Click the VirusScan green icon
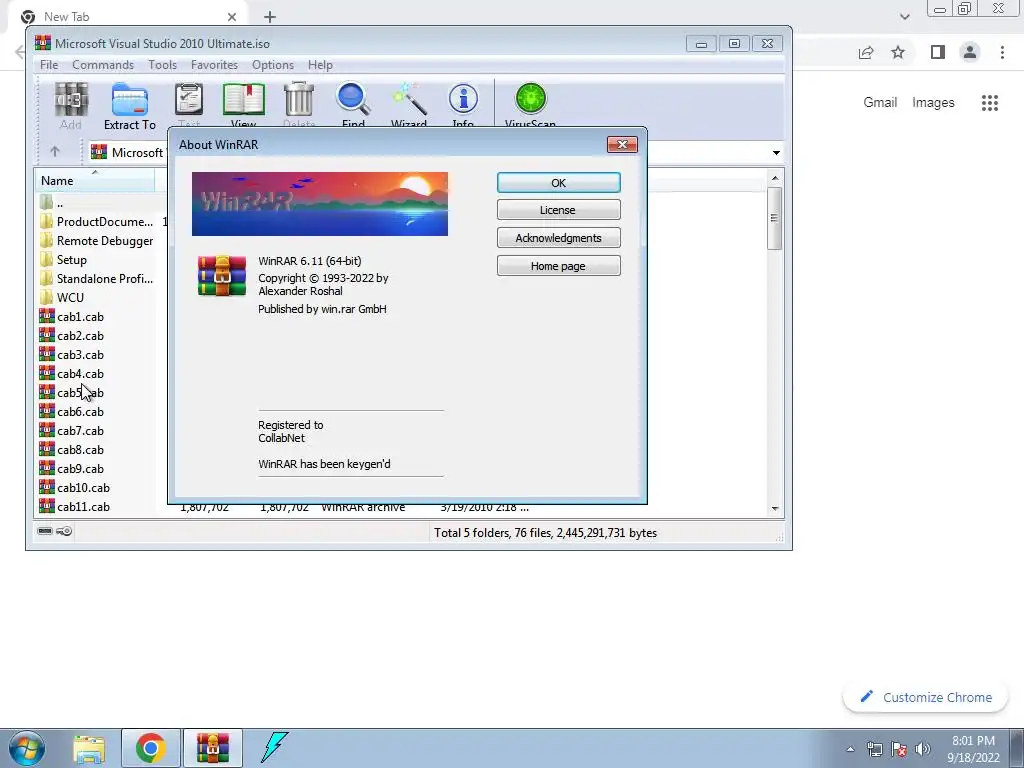The height and width of the screenshot is (768, 1024). pyautogui.click(x=530, y=100)
